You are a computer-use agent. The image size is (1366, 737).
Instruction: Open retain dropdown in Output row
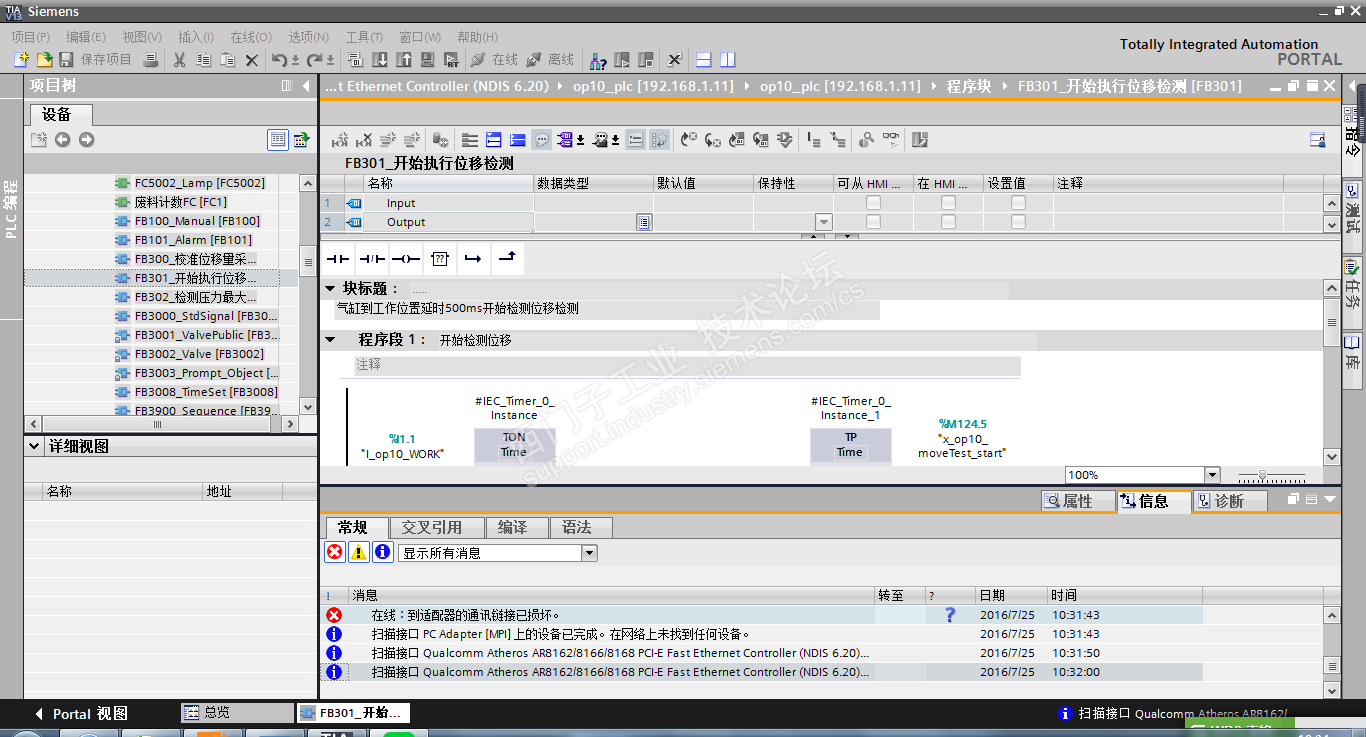[x=824, y=222]
